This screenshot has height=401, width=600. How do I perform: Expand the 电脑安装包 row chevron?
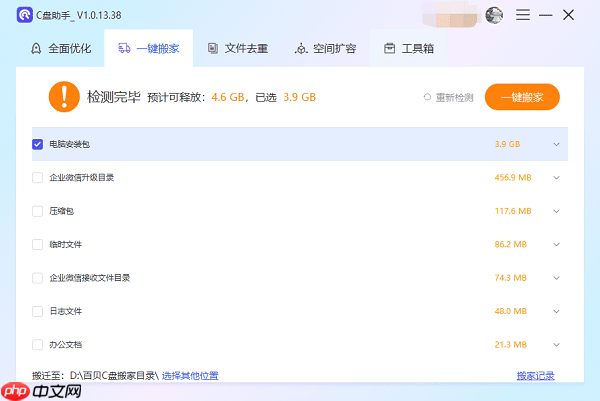click(x=556, y=144)
